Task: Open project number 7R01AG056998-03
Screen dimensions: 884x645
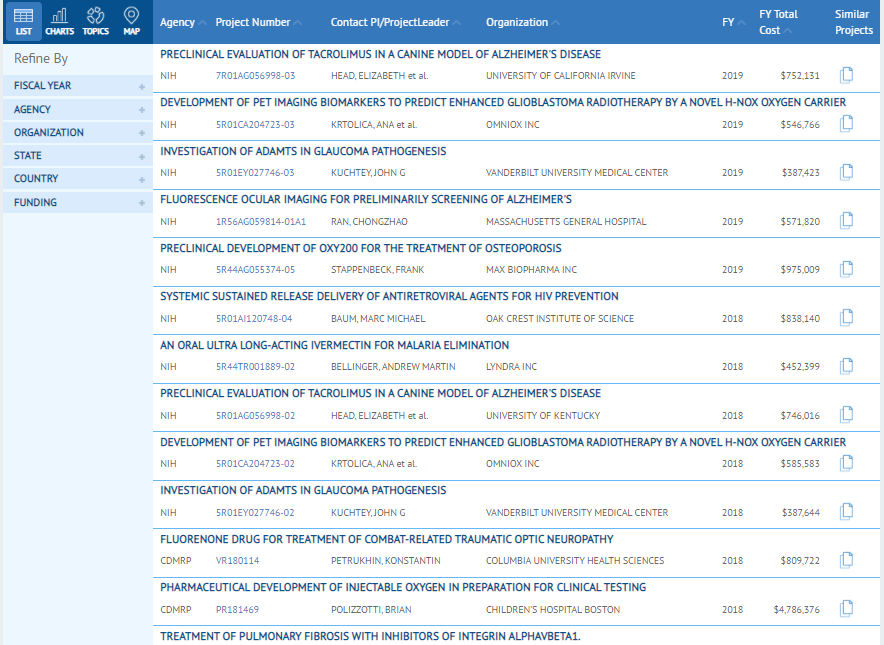Action: [255, 76]
